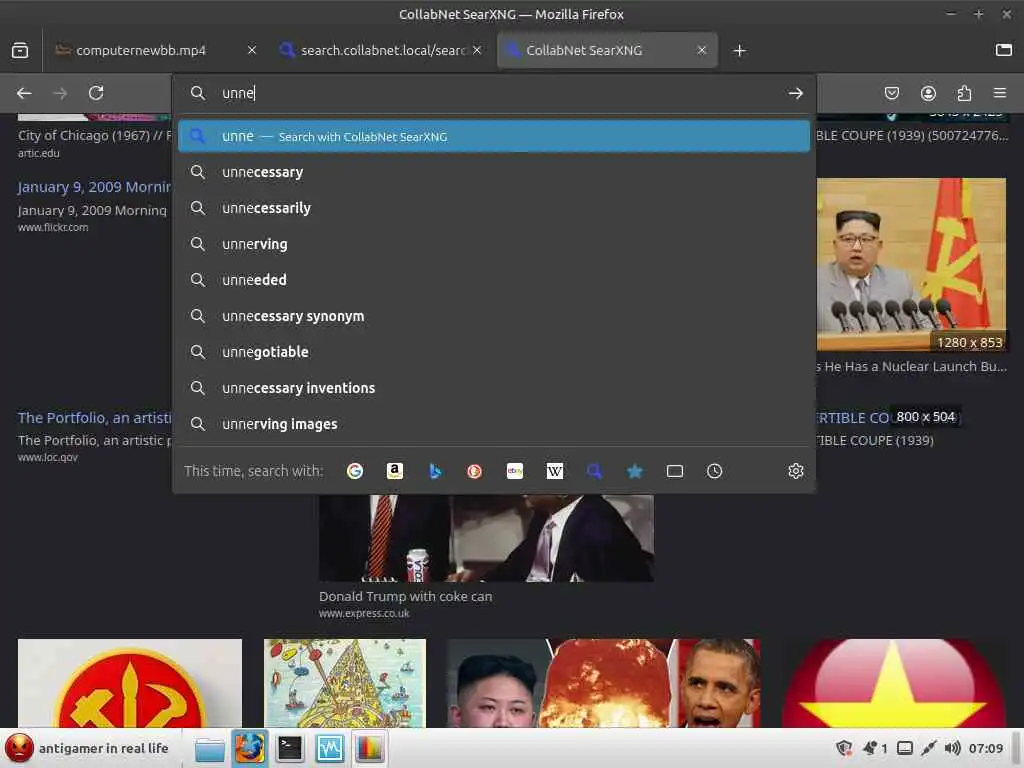Open the display icon in the system tray

pos(904,748)
